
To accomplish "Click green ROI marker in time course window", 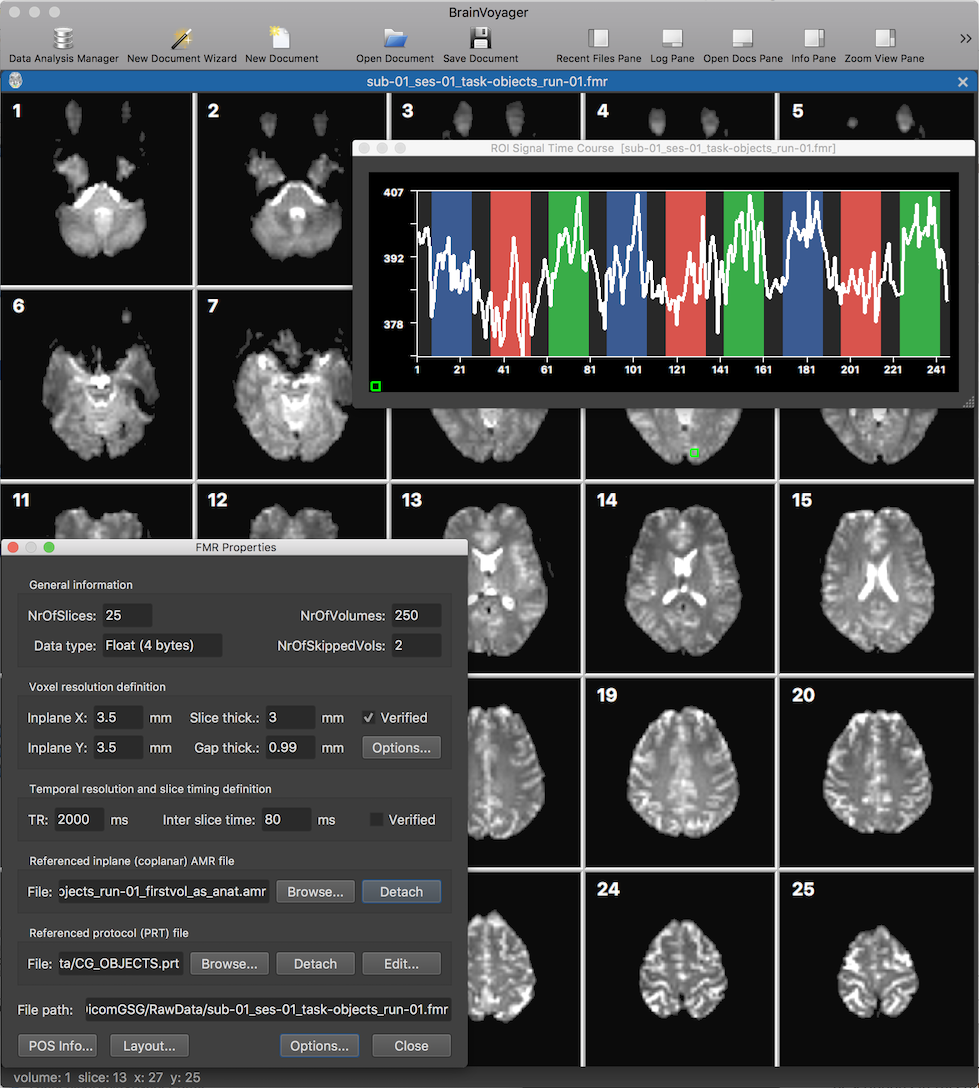I will [375, 386].
